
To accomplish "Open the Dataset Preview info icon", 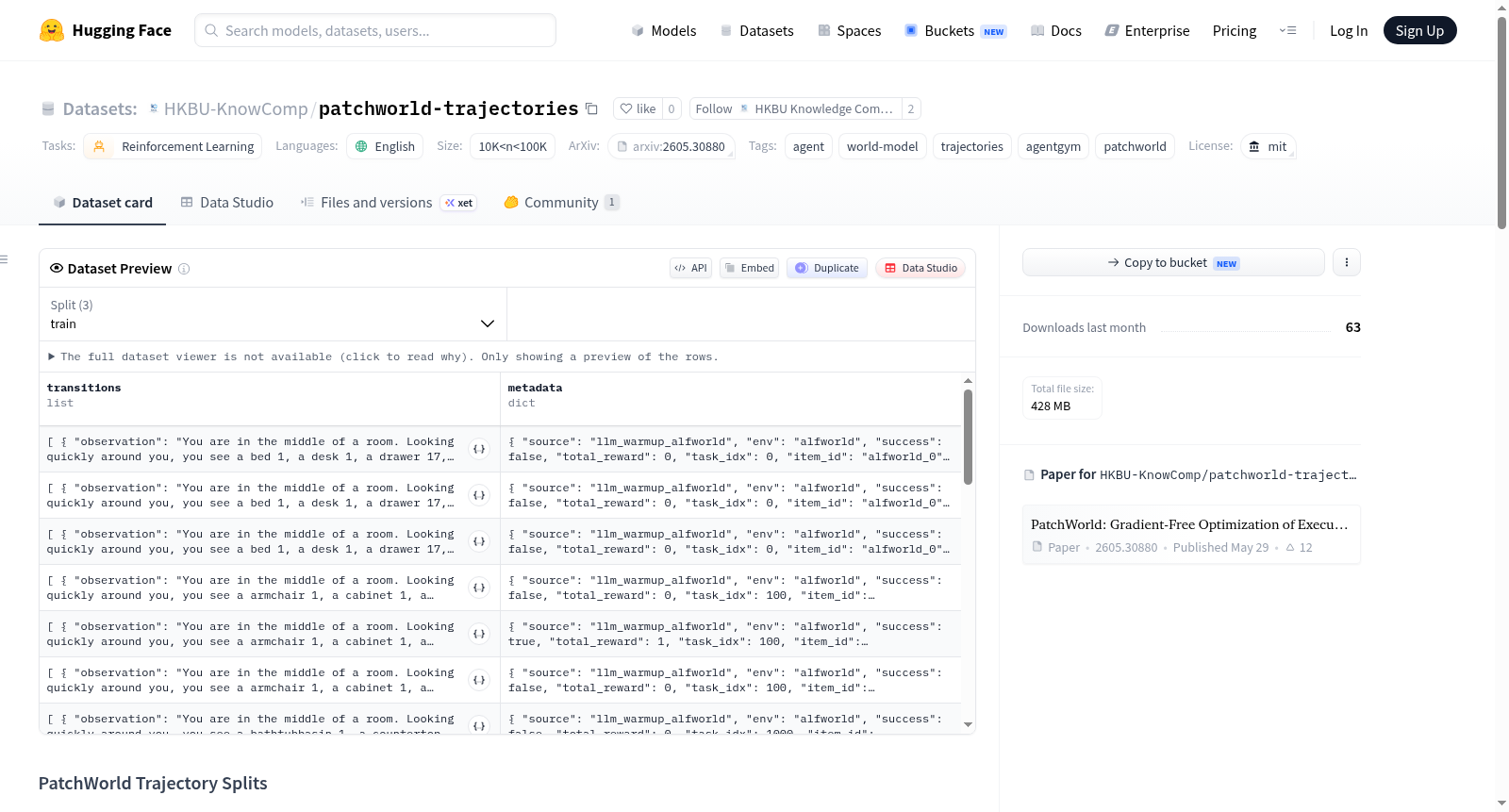I will (x=184, y=269).
